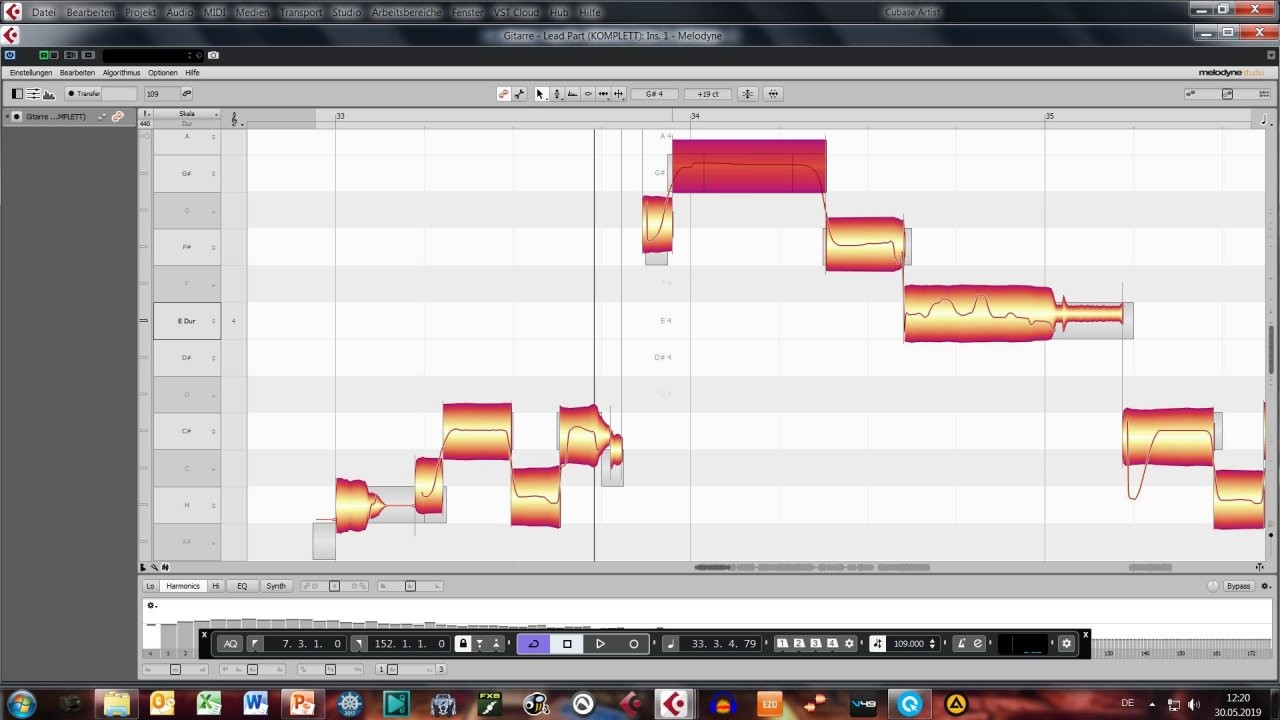
Task: Open the Einstellungen menu in Melodyne
Action: pyautogui.click(x=31, y=73)
